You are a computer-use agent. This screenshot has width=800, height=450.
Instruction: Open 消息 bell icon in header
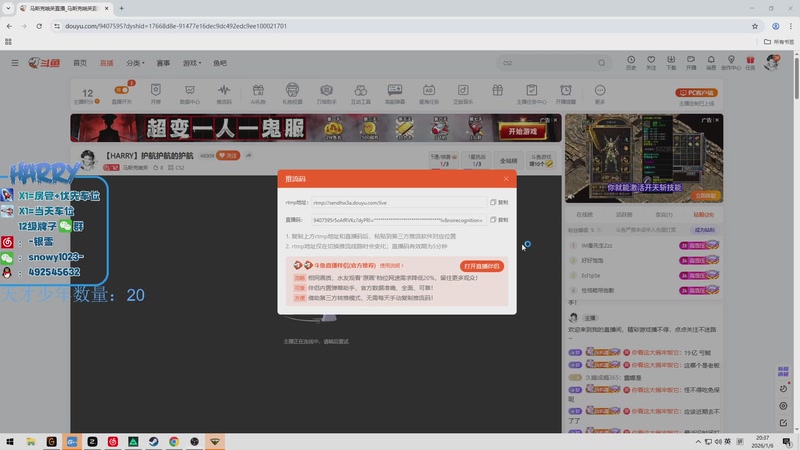tap(711, 63)
